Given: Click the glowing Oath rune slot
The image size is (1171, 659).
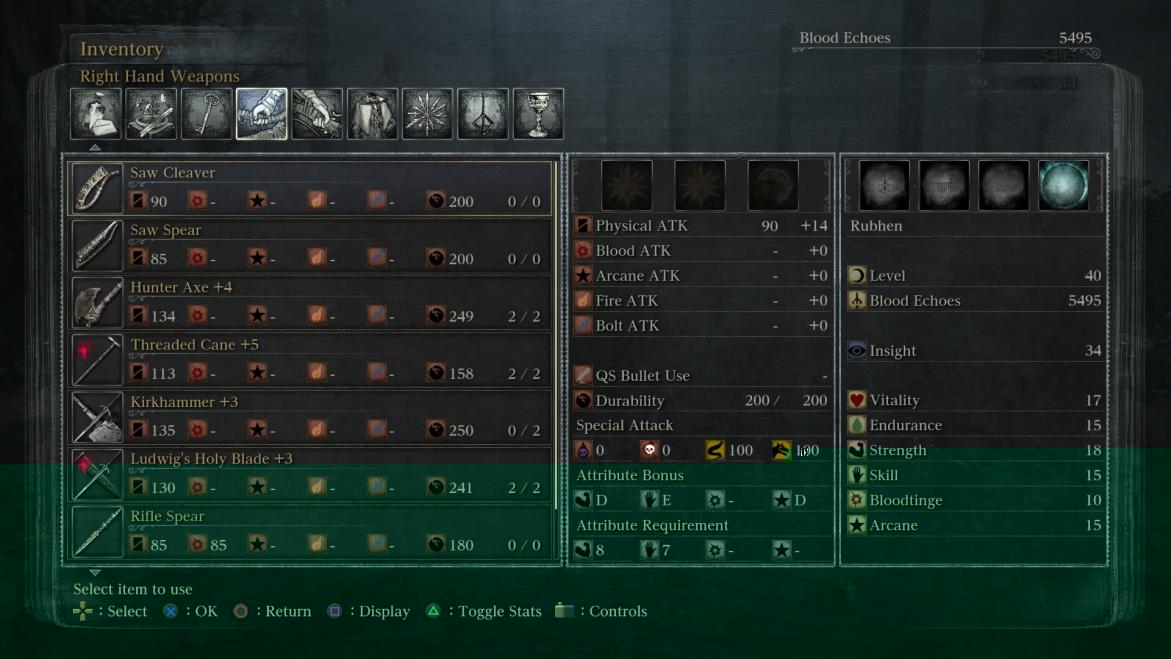Looking at the screenshot, I should click(x=1063, y=185).
